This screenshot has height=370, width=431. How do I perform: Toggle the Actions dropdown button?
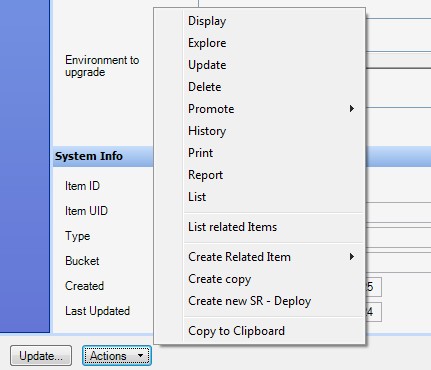(x=117, y=356)
